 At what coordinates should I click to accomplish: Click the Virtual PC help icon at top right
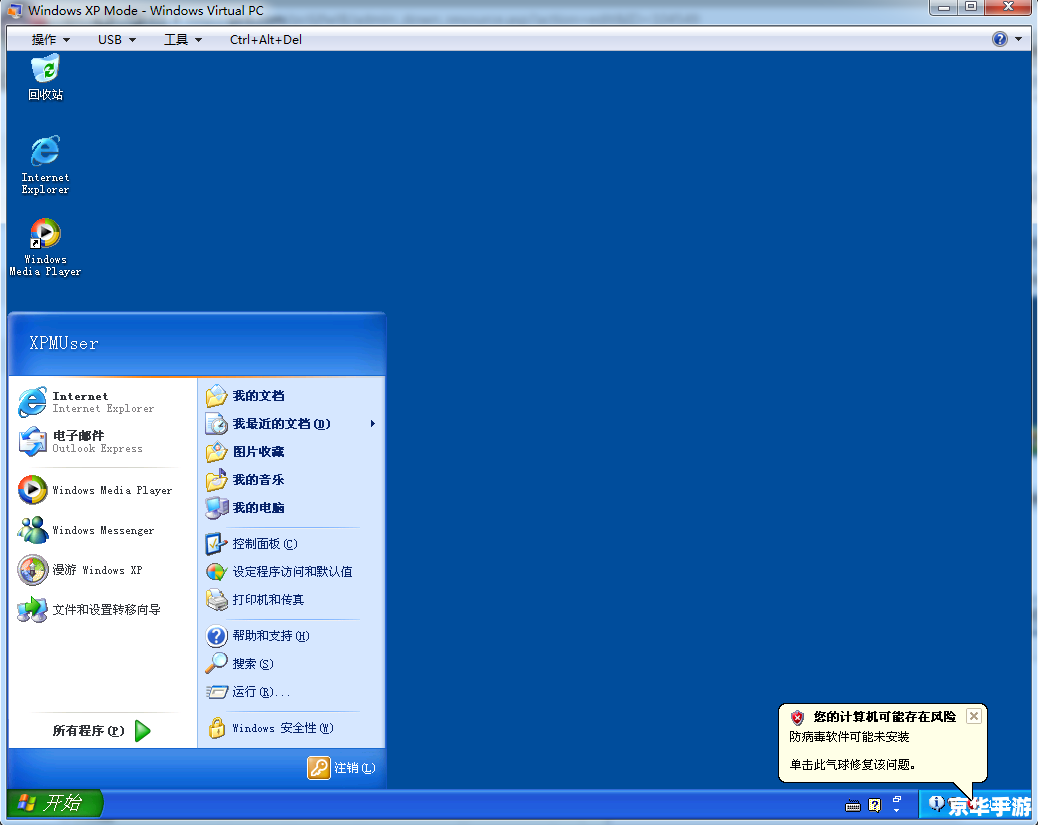click(x=999, y=39)
